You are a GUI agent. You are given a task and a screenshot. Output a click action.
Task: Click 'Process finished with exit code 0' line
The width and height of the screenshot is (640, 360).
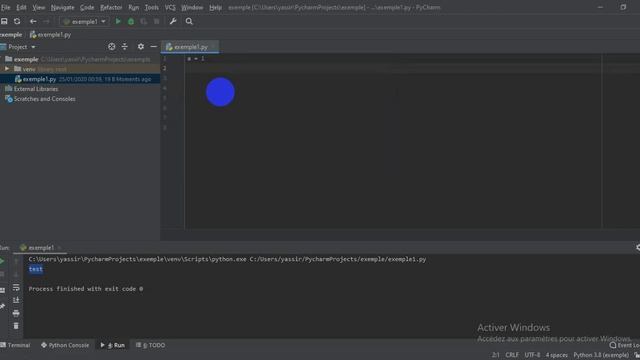(86, 289)
